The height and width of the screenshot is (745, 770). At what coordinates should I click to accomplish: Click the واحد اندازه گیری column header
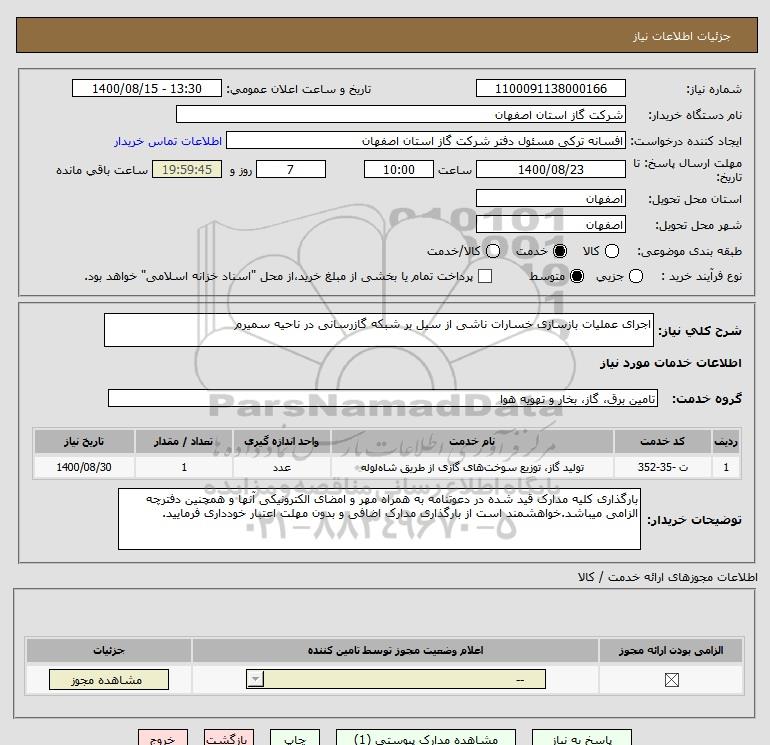(x=282, y=441)
